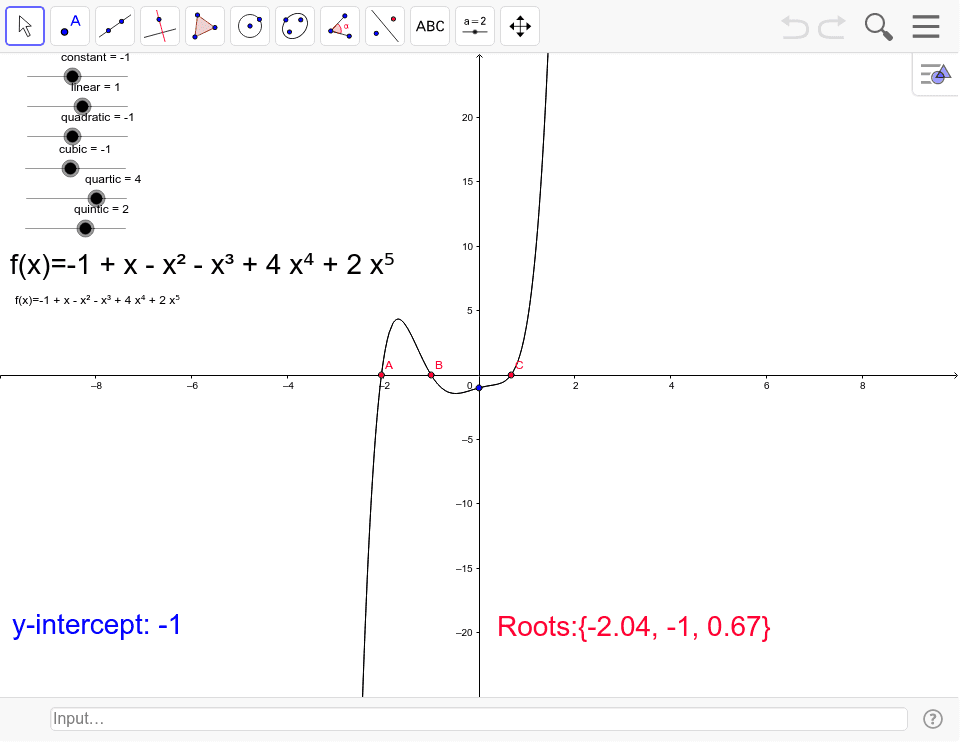960x742 pixels.
Task: Select the Line through two points tool
Action: [115, 26]
